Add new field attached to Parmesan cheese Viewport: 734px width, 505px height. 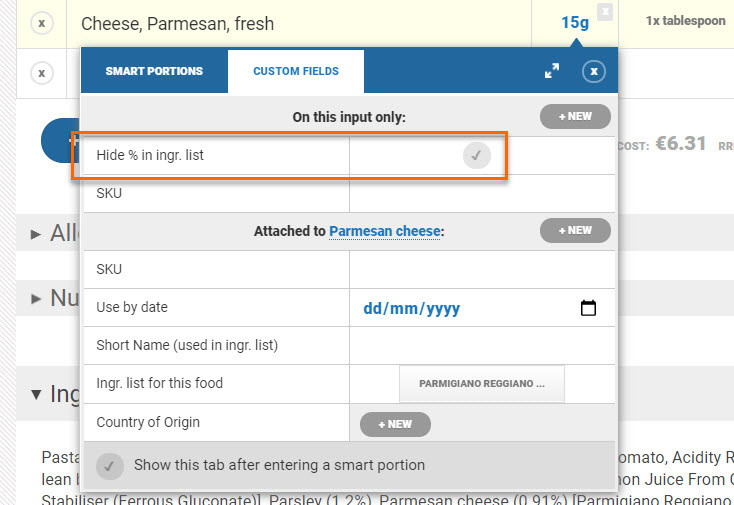[x=575, y=231]
